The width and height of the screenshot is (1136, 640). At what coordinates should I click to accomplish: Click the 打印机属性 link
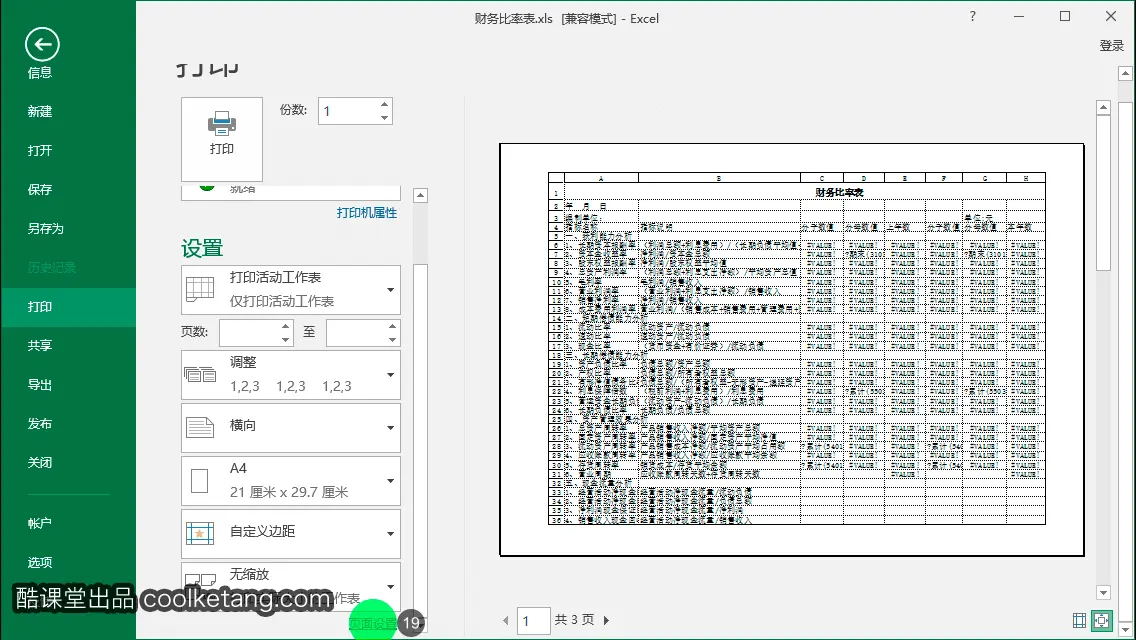tap(367, 212)
